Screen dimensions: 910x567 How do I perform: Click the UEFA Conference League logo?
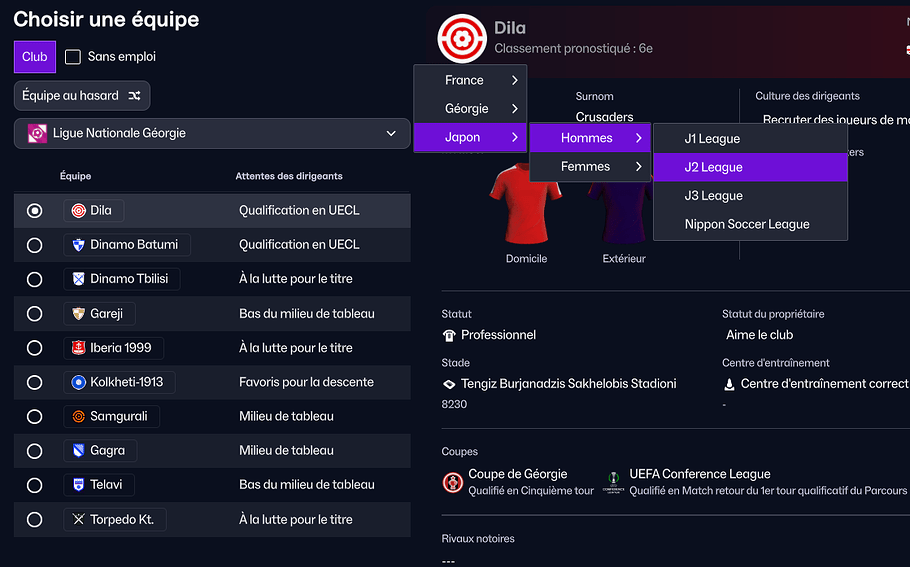[613, 483]
